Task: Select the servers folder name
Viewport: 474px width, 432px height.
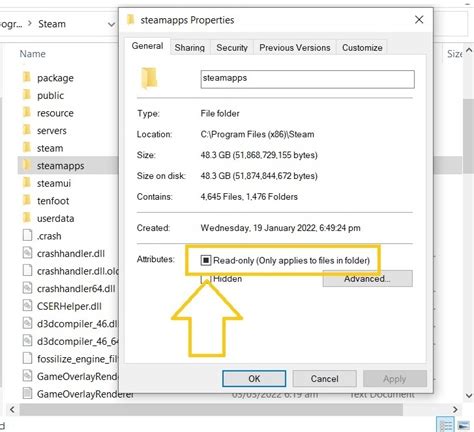Action: [x=52, y=130]
